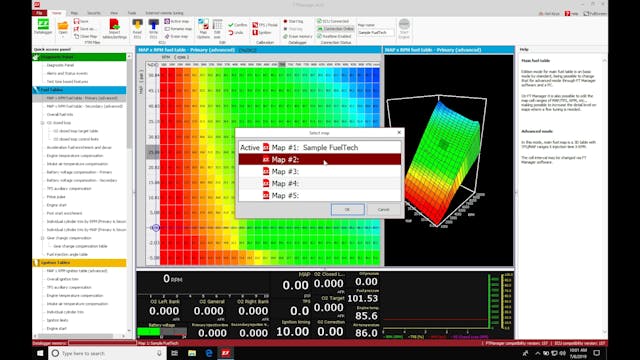The height and width of the screenshot is (360, 640).
Task: Click the TPS / Pedal calibration icon
Action: (255, 25)
